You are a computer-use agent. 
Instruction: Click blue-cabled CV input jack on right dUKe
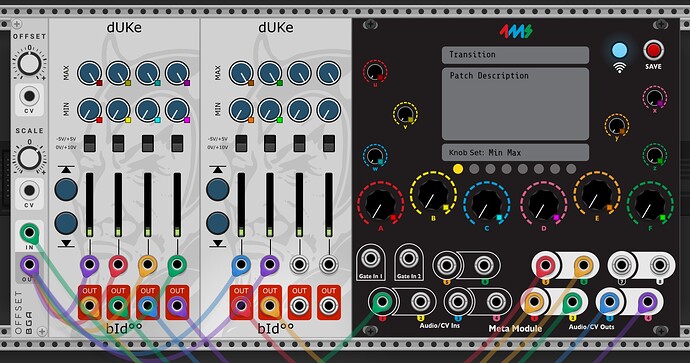[241, 264]
